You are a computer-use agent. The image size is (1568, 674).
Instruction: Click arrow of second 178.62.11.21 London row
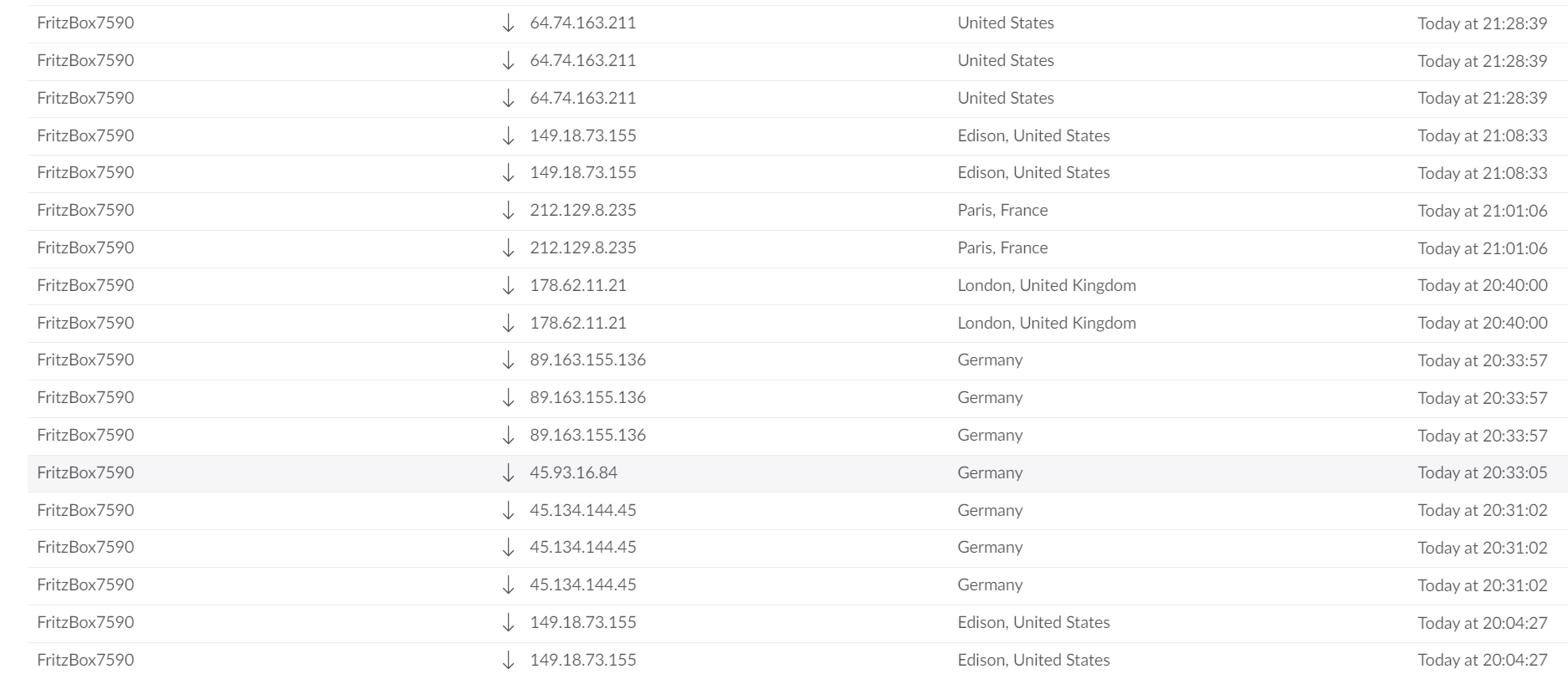508,324
